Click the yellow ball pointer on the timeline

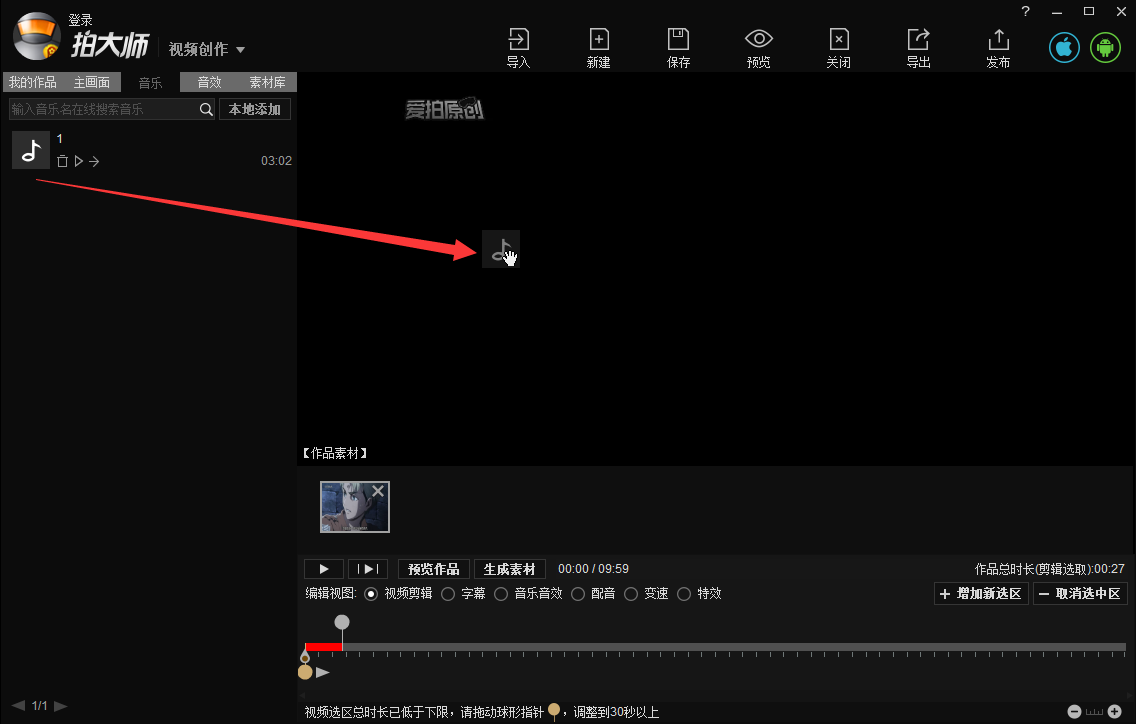click(304, 670)
